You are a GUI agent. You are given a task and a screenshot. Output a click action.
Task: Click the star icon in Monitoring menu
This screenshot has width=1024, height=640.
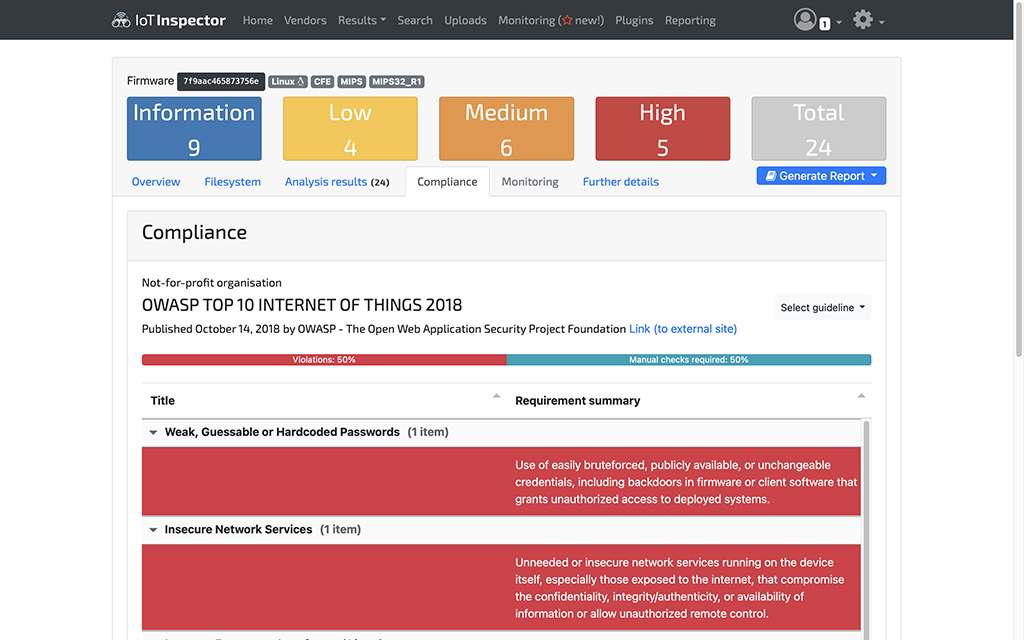click(x=566, y=20)
